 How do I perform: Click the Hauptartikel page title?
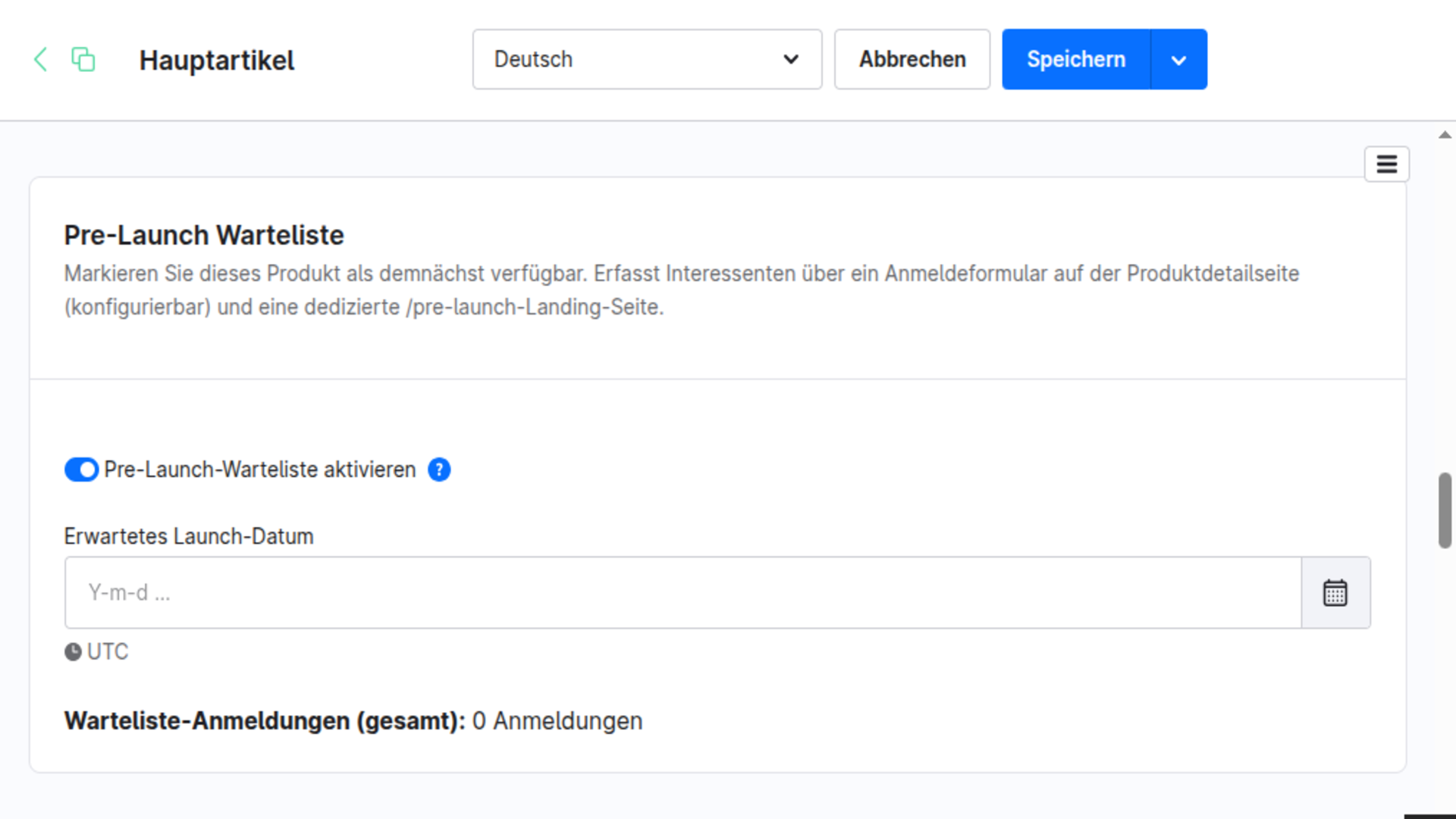(x=217, y=60)
